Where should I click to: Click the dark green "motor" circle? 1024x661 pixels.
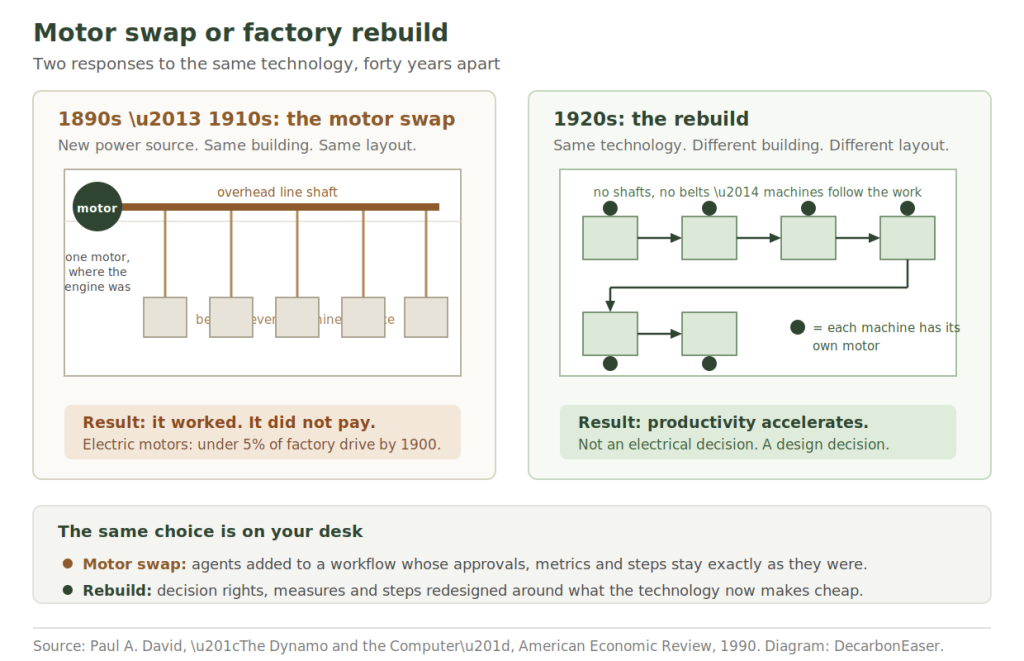(x=97, y=206)
